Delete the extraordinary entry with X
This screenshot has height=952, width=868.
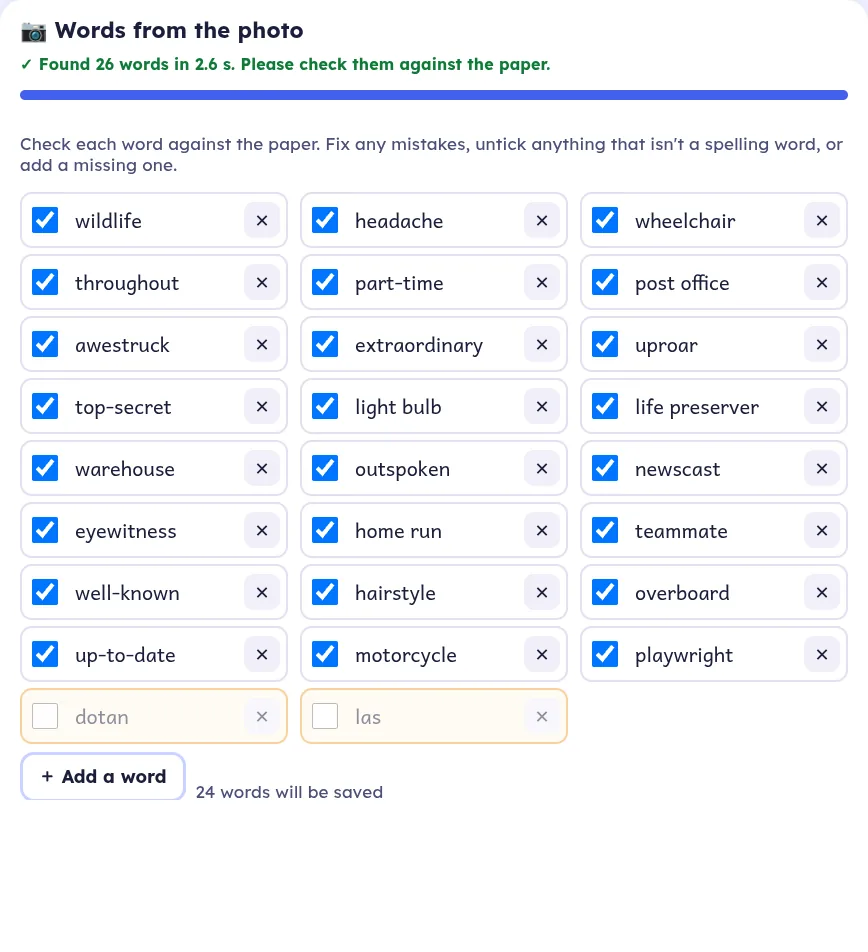click(542, 344)
